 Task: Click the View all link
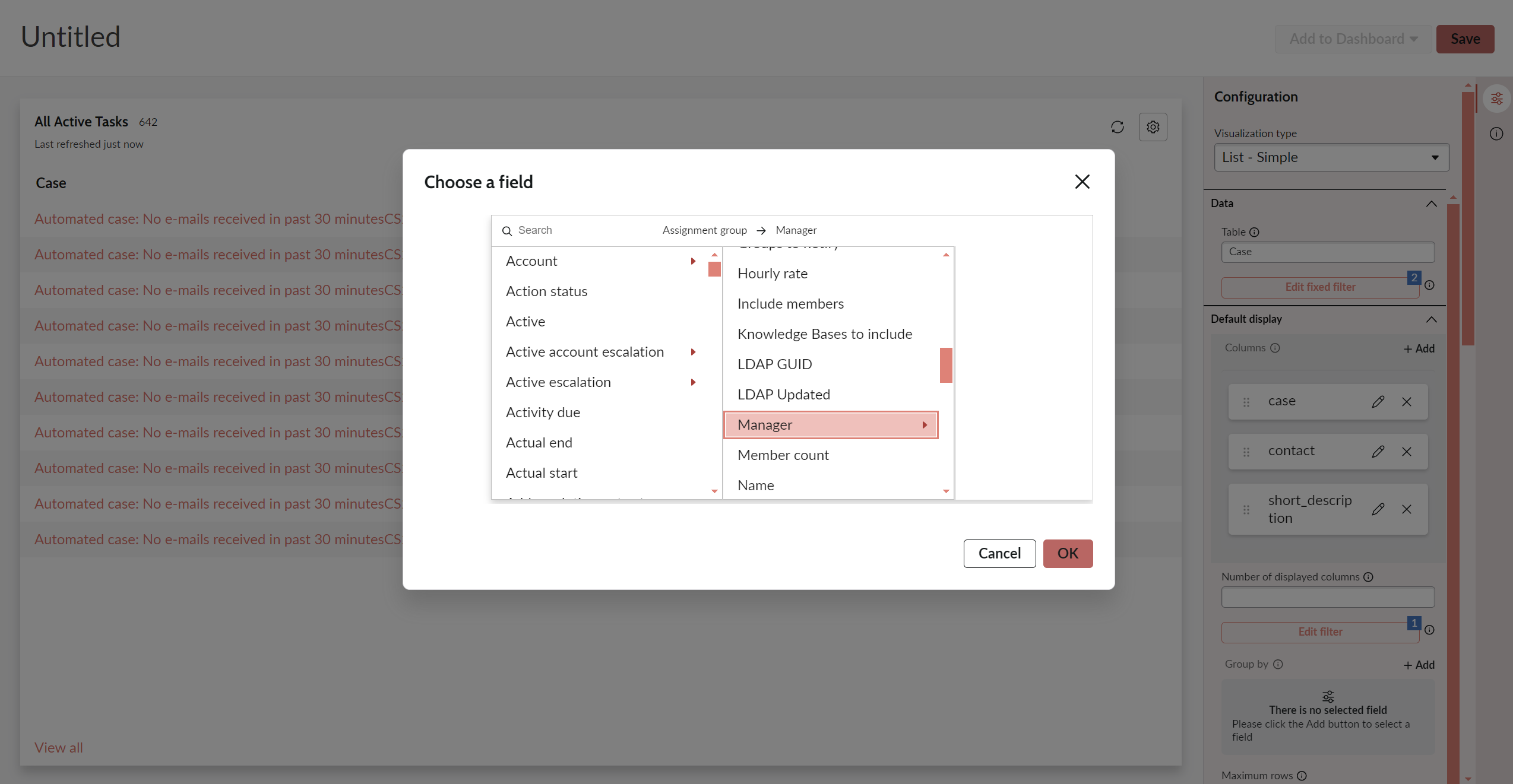[58, 747]
